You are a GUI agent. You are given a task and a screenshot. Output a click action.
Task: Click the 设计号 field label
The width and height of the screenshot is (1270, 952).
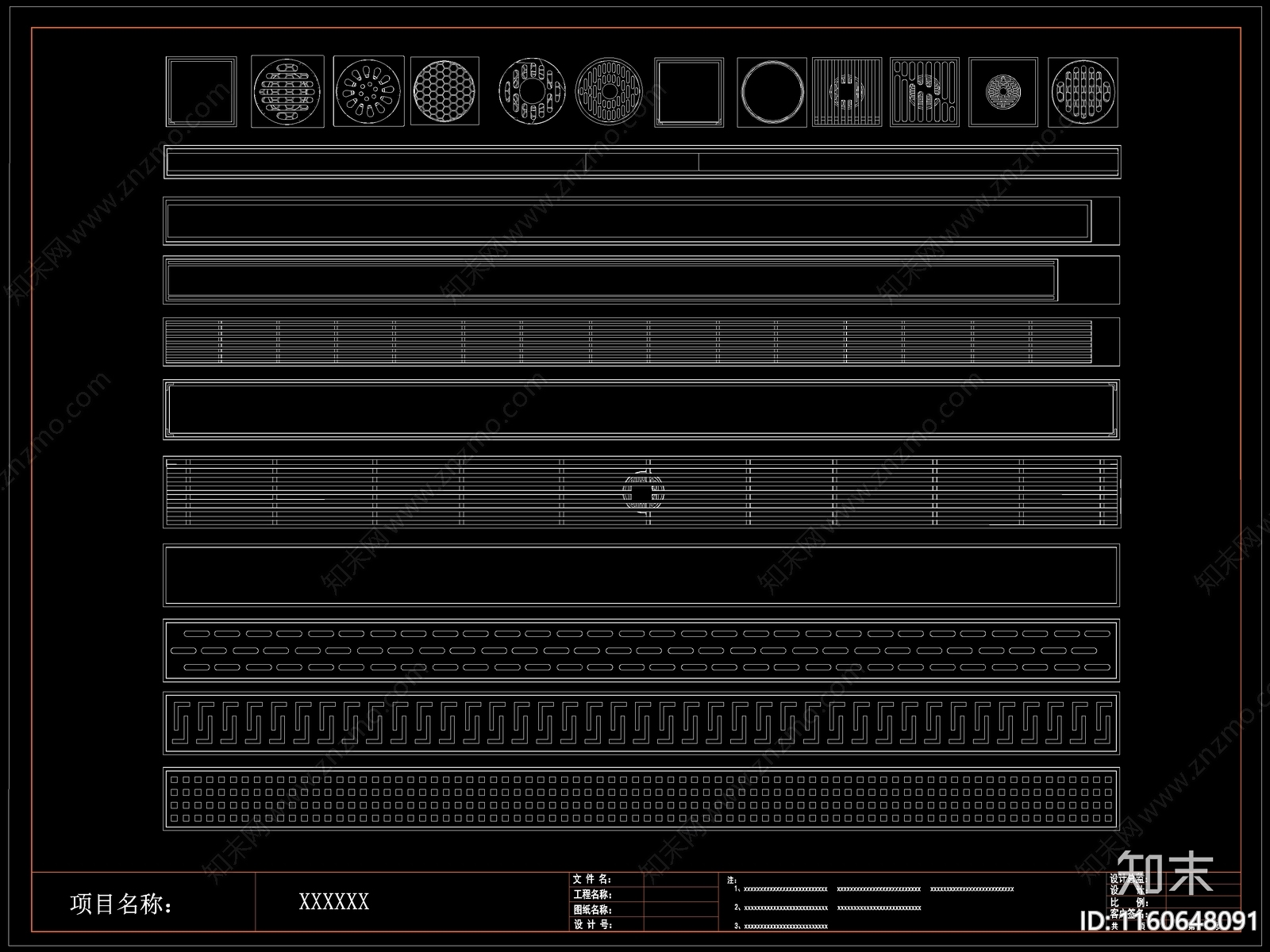[592, 924]
